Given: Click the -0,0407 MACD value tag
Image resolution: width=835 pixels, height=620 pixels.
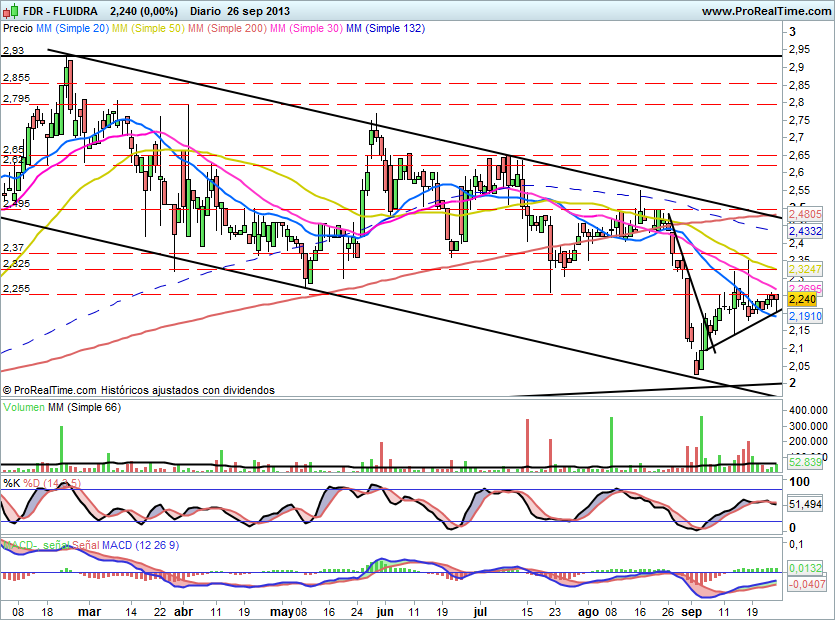Looking at the screenshot, I should point(804,584).
